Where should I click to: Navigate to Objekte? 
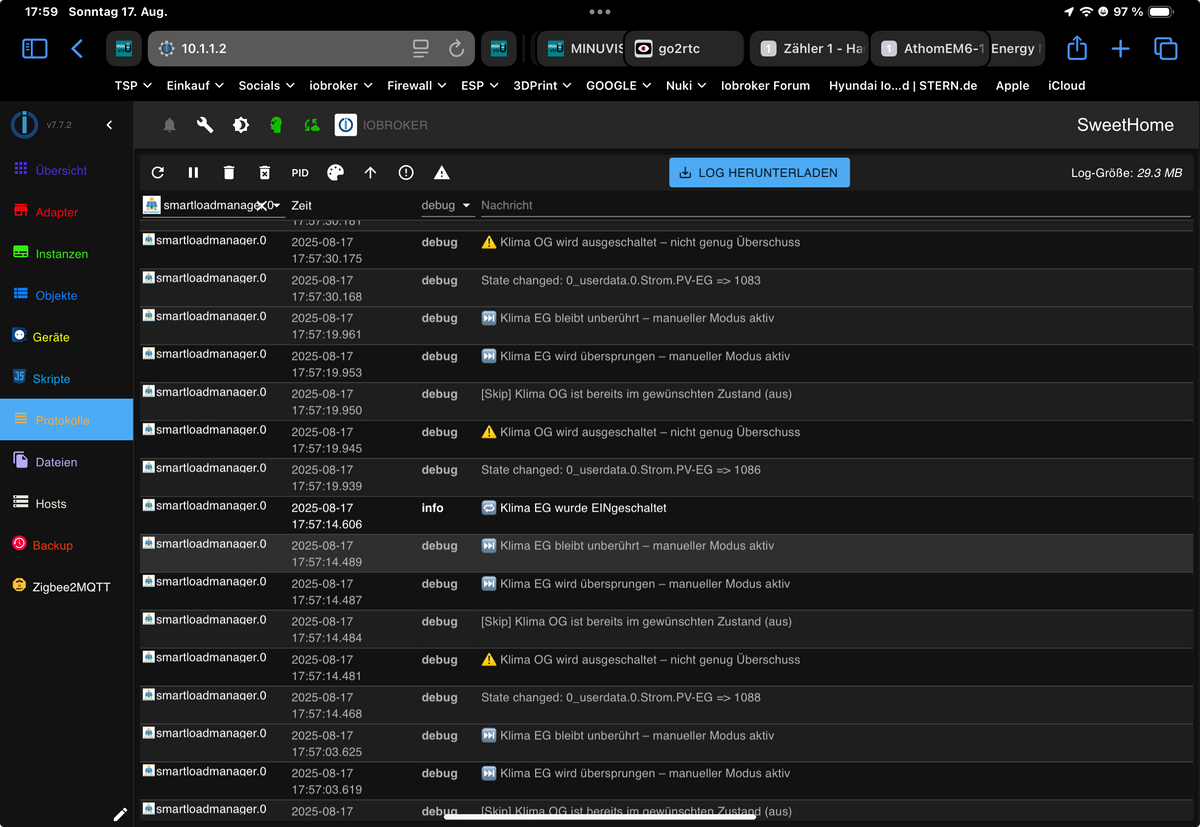point(66,295)
